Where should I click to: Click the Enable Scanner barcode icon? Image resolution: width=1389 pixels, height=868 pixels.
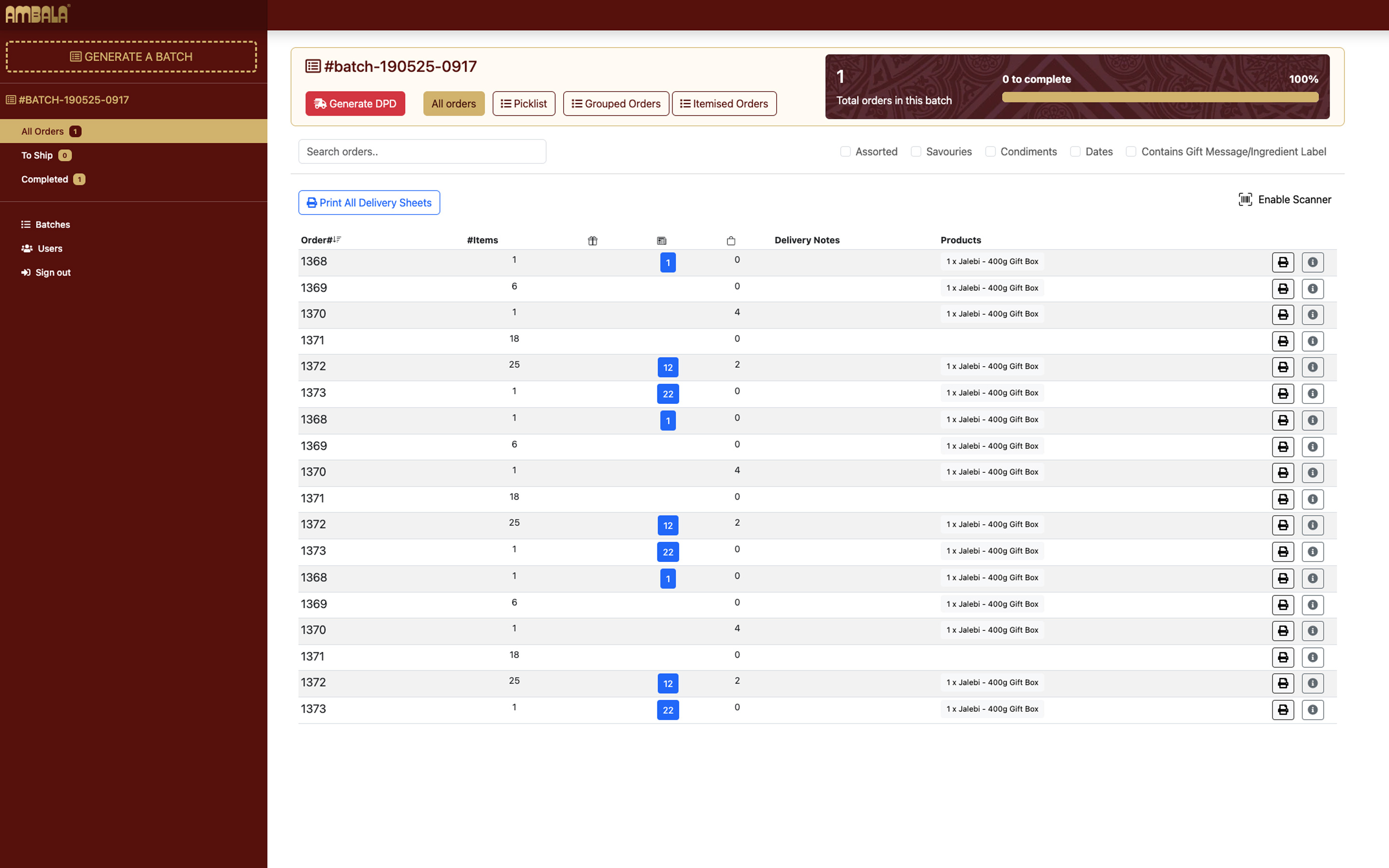[x=1245, y=199]
